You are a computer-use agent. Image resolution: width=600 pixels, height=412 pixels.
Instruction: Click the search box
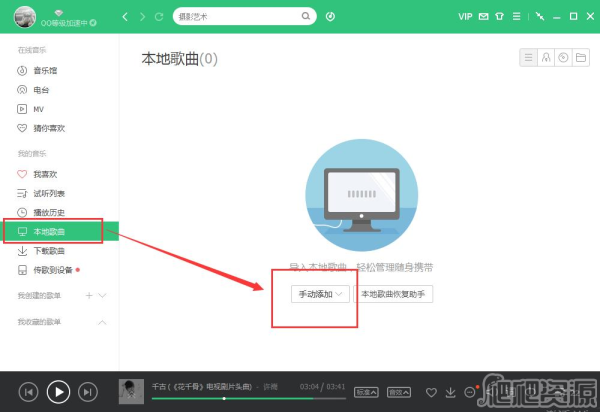pyautogui.click(x=245, y=16)
